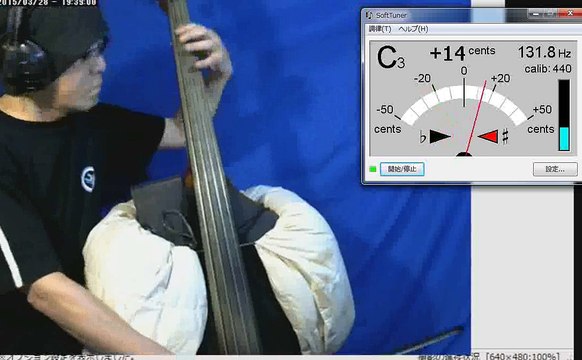Click the calib: 440 value
The image size is (582, 360).
[548, 69]
